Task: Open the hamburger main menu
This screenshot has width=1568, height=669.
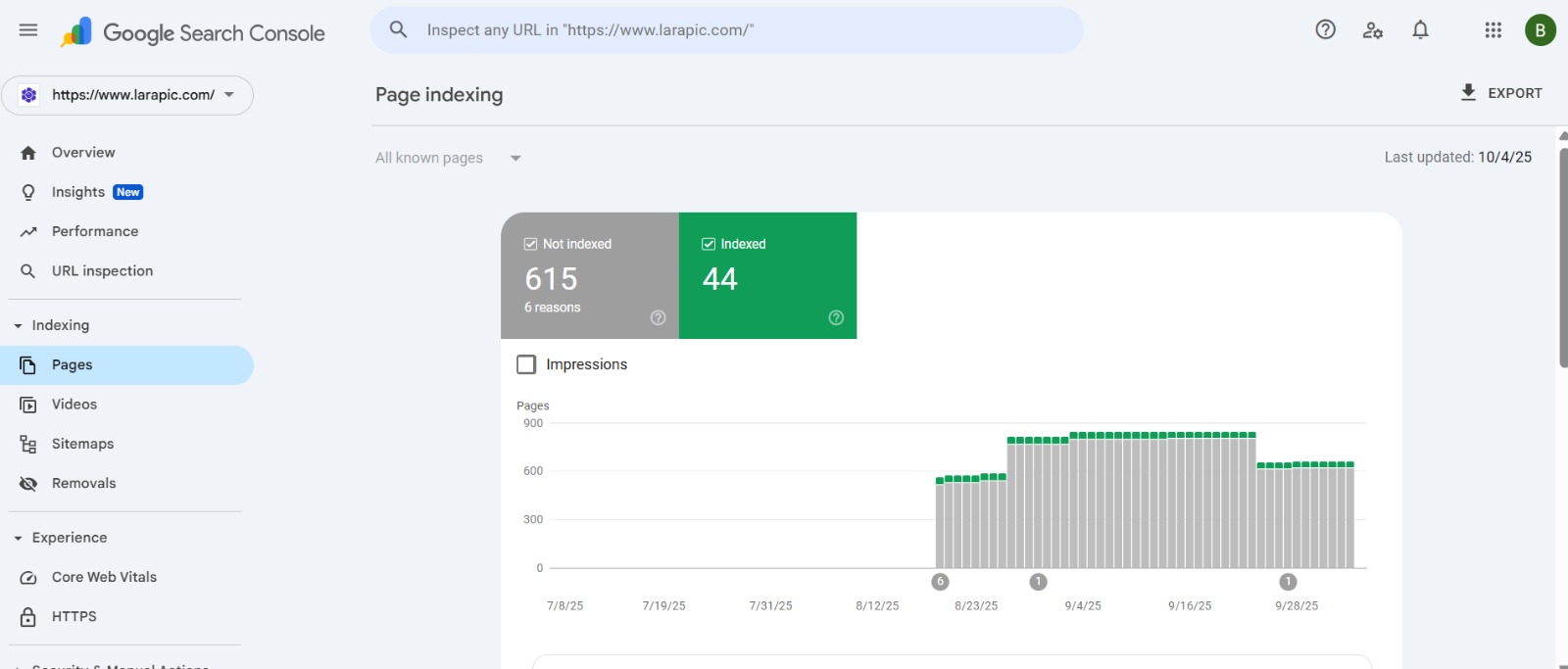Action: pyautogui.click(x=28, y=30)
